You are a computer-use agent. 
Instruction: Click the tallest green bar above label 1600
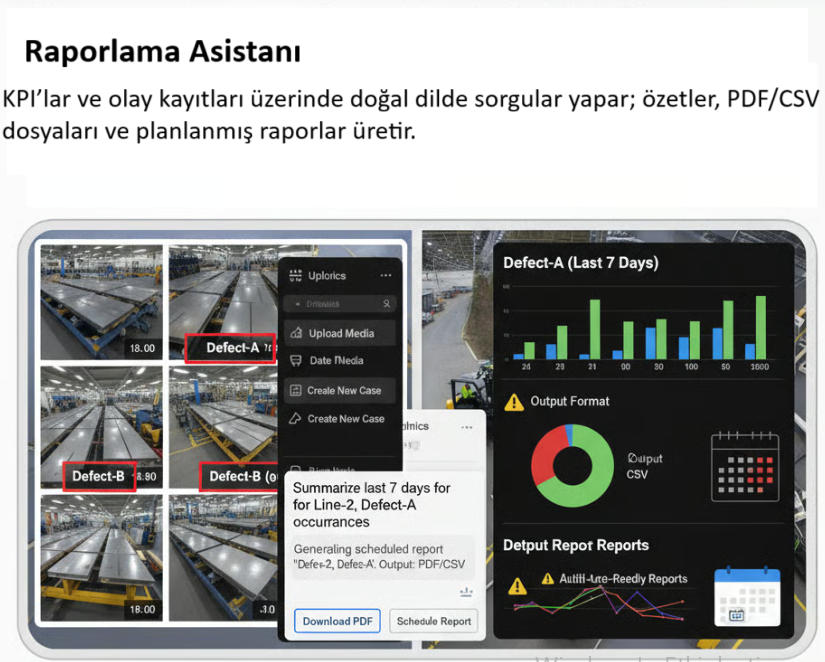pyautogui.click(x=761, y=327)
